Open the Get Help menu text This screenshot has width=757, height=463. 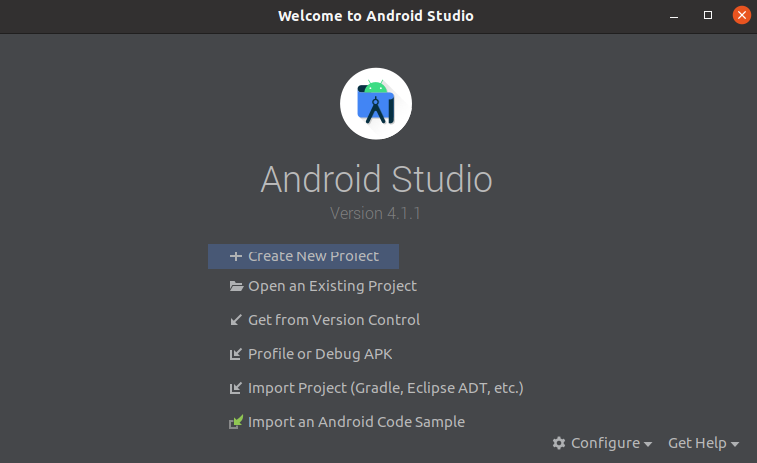697,443
